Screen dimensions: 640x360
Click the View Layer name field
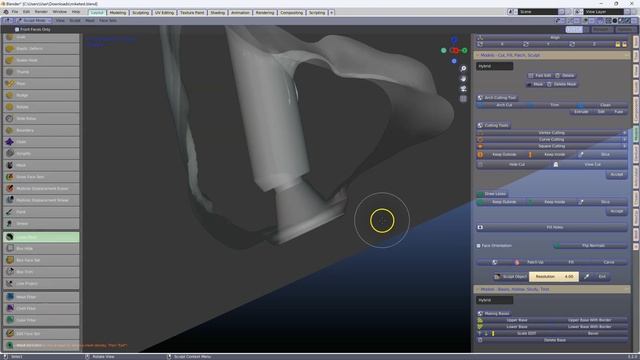603,12
